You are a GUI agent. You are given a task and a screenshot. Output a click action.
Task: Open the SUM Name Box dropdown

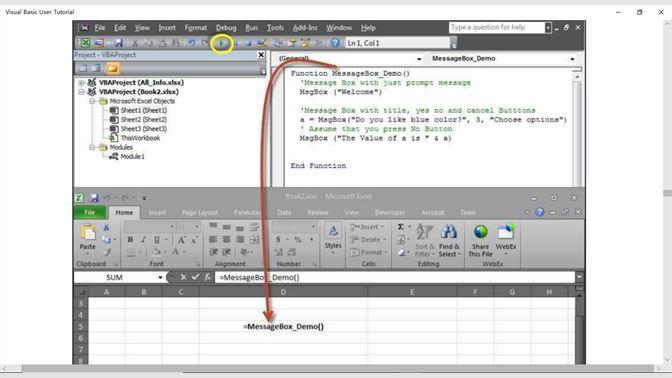(x=160, y=277)
